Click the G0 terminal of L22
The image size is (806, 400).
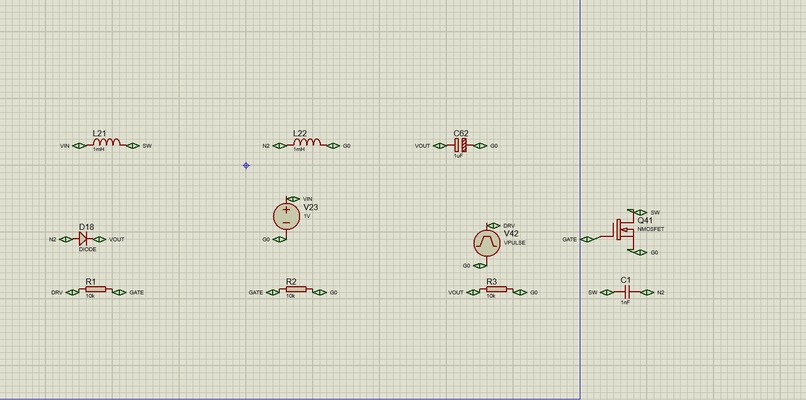pyautogui.click(x=333, y=146)
